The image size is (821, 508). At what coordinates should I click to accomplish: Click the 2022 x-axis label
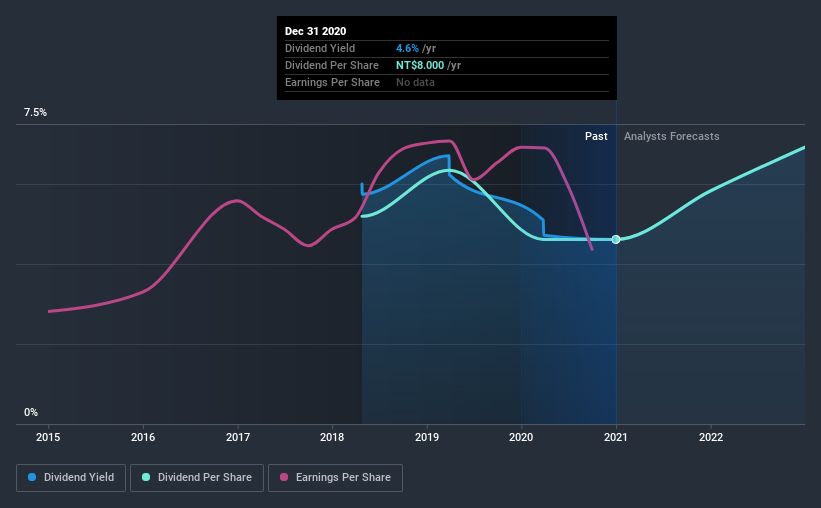(711, 437)
